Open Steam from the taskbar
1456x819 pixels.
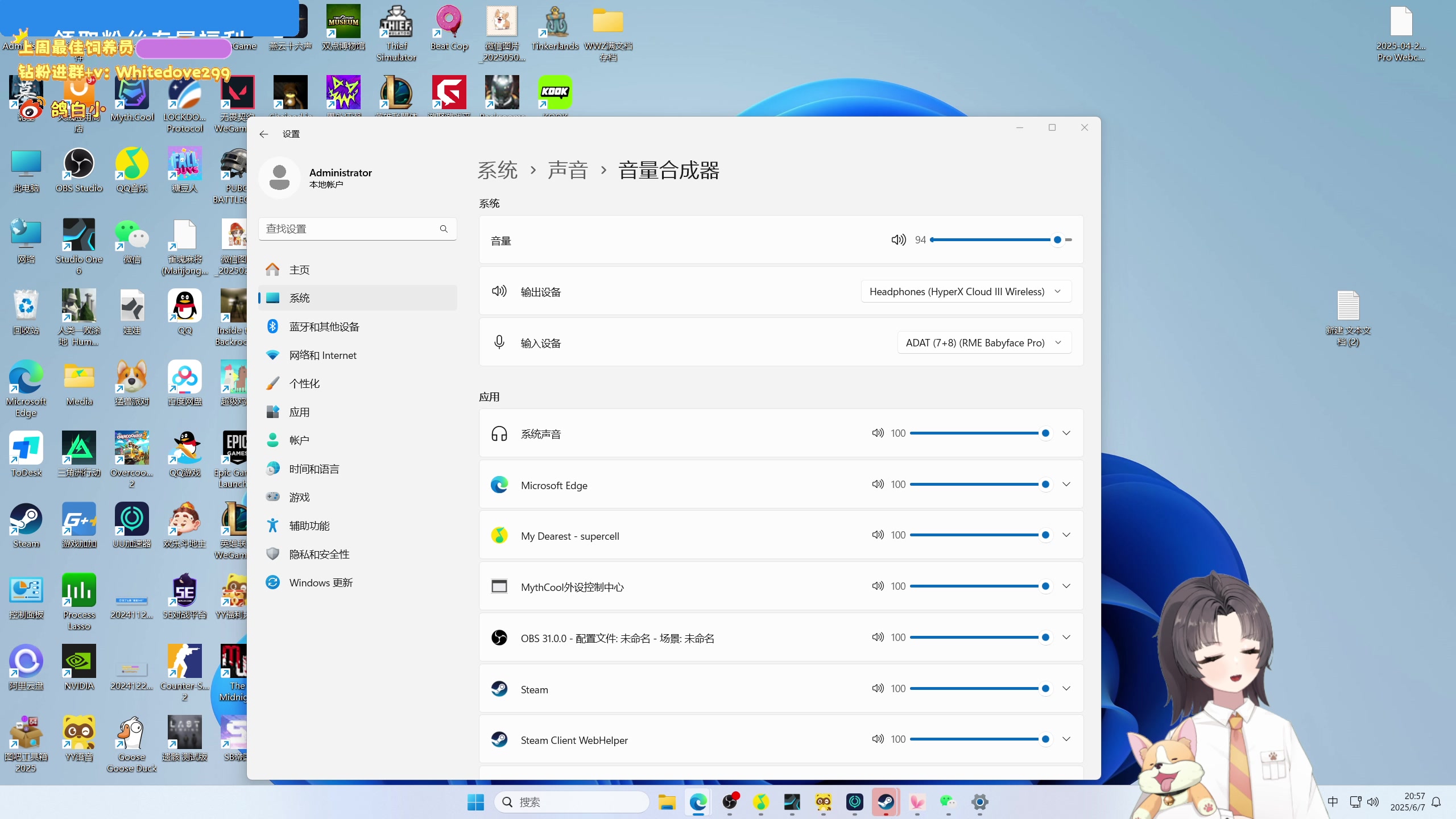pyautogui.click(x=886, y=802)
